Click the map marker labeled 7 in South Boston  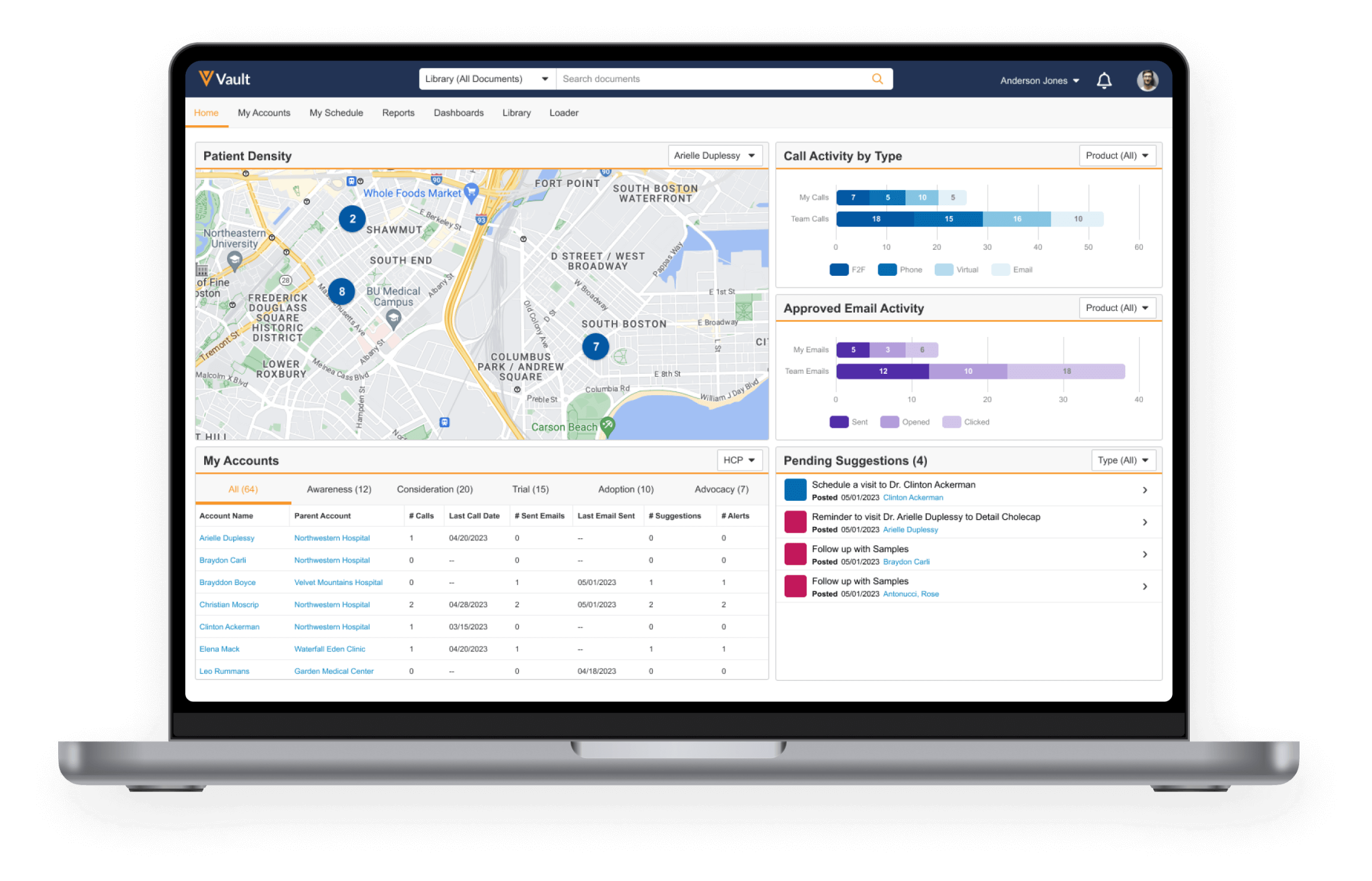point(596,346)
